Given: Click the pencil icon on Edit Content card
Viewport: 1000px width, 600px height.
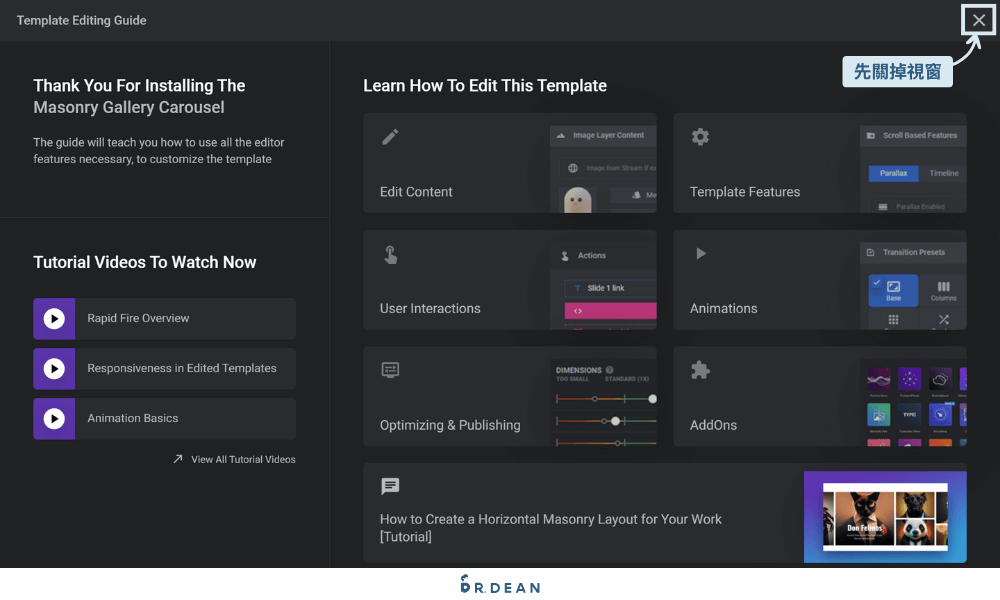Looking at the screenshot, I should click(390, 137).
